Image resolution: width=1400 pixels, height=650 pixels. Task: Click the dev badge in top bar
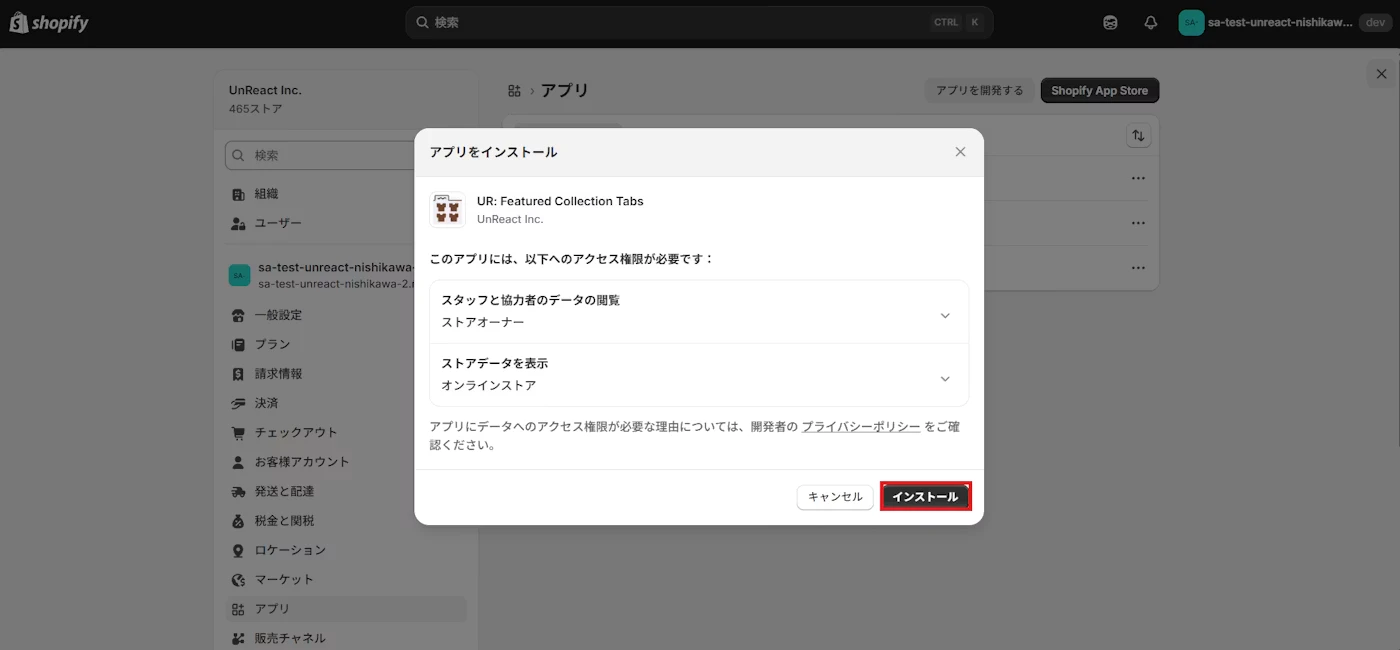point(1375,22)
